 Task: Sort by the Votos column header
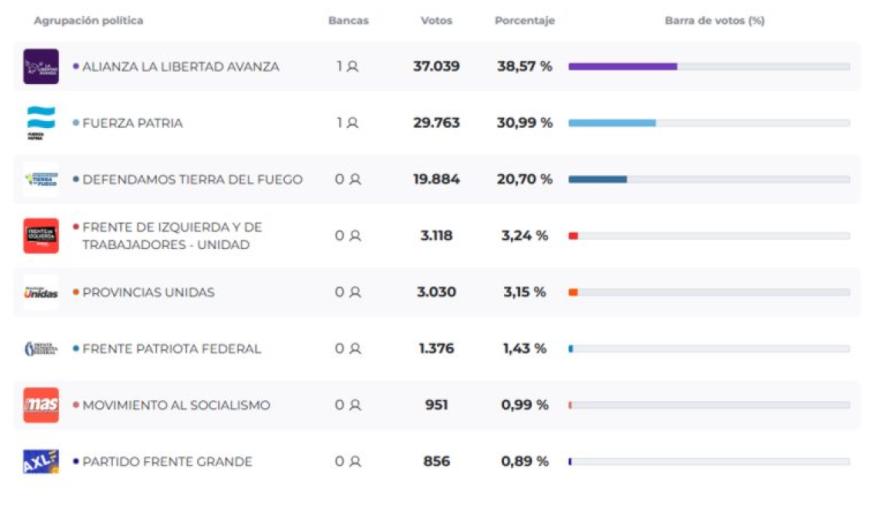436,21
